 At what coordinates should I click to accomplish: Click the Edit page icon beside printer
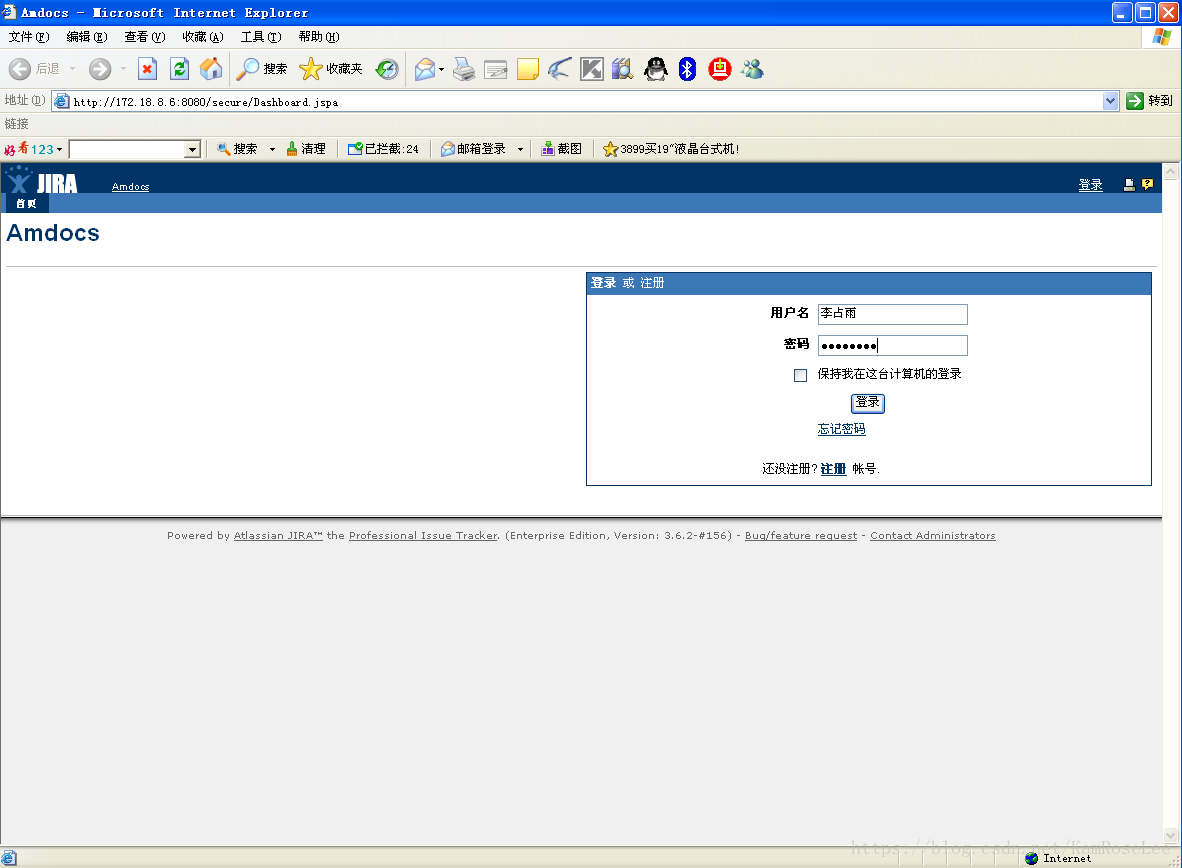tap(496, 69)
